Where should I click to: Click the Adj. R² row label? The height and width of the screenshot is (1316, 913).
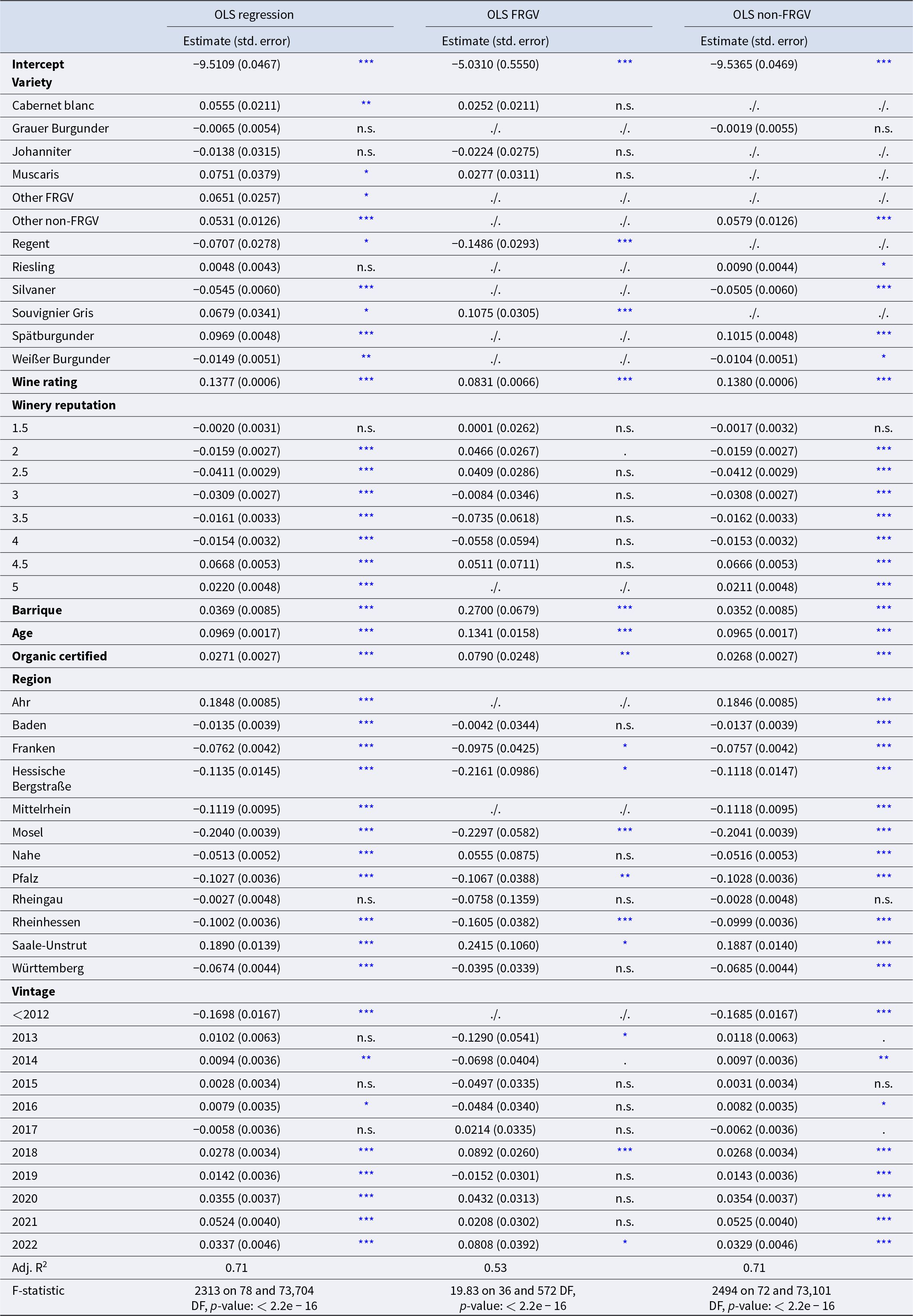pyautogui.click(x=29, y=1268)
